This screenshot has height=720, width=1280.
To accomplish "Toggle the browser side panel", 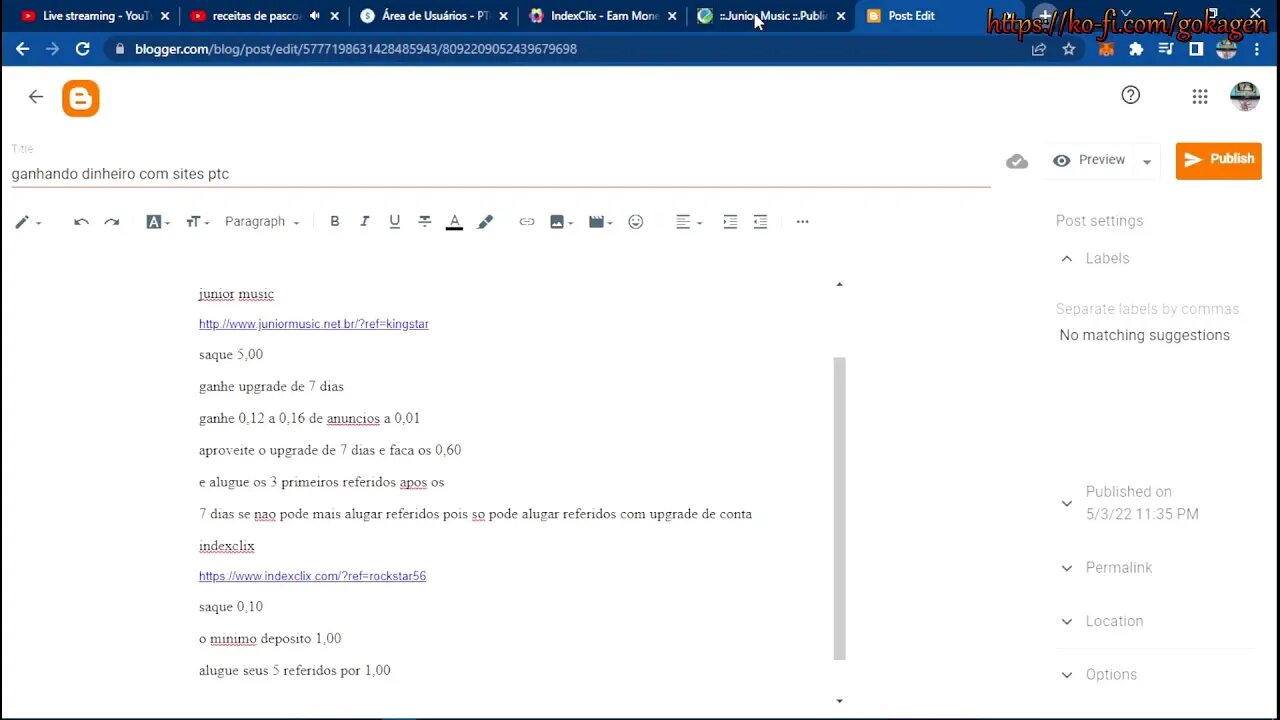I will click(x=1196, y=49).
